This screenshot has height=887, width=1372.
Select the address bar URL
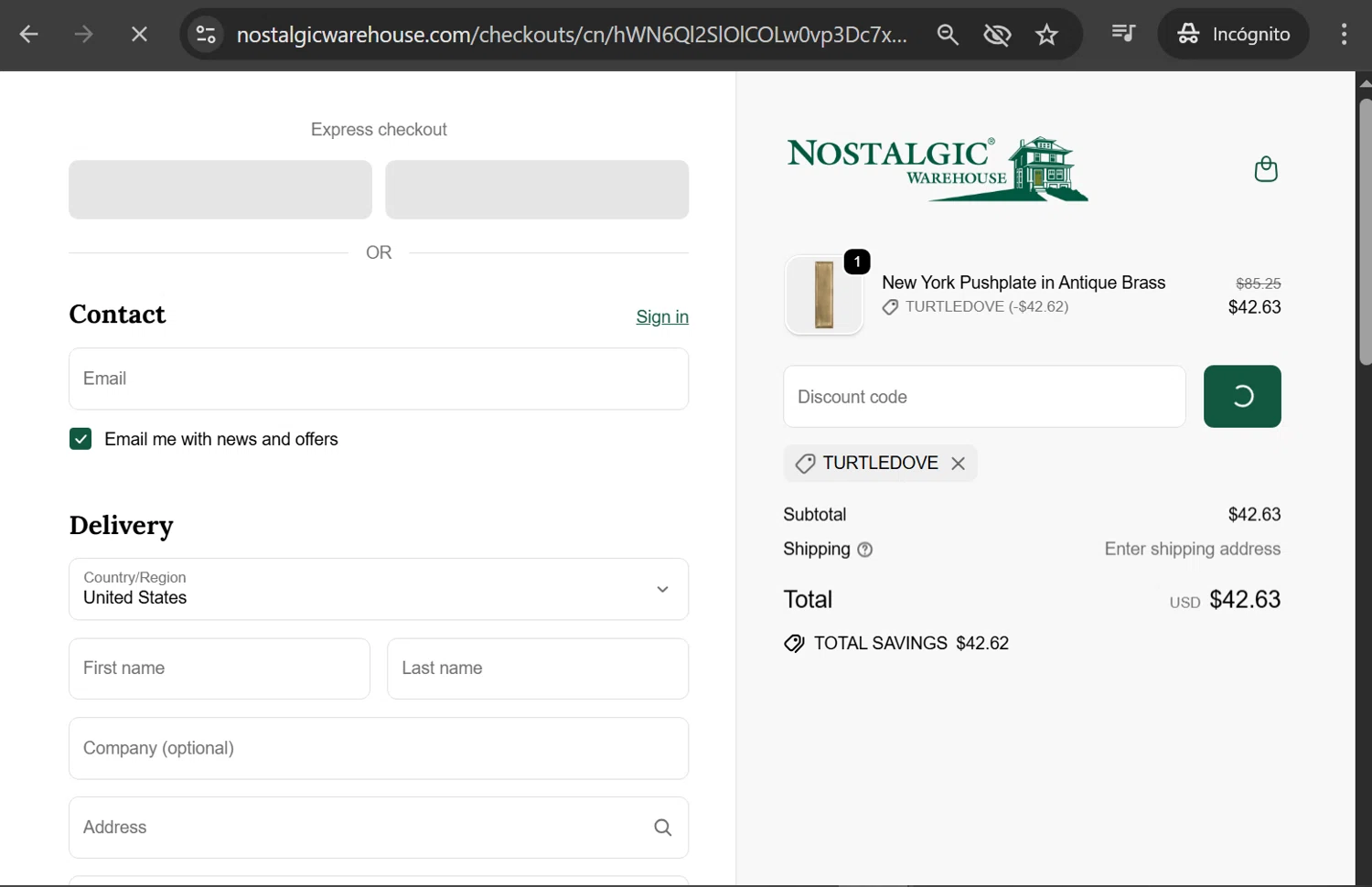pyautogui.click(x=572, y=35)
